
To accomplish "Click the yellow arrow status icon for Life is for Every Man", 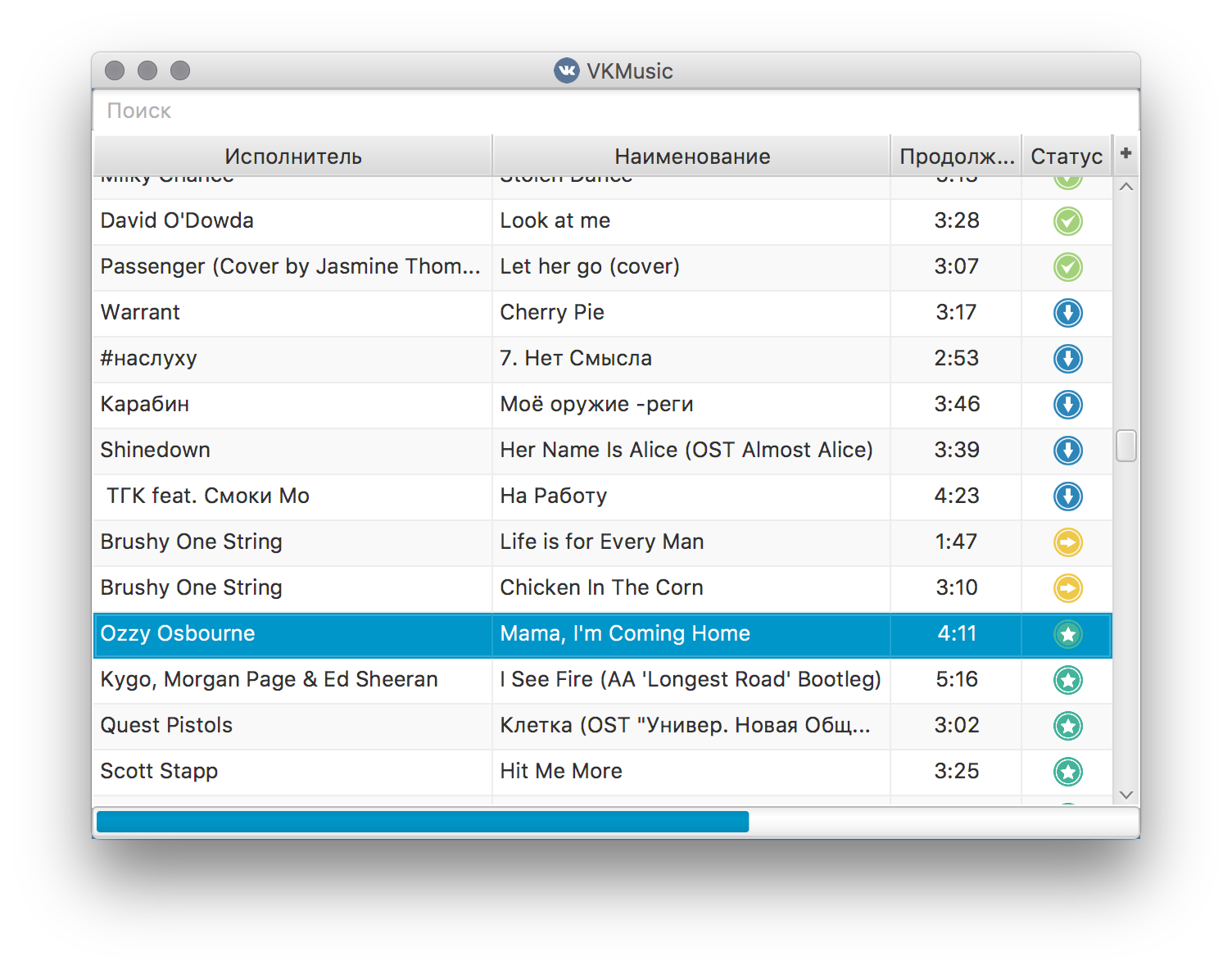I will [1067, 542].
